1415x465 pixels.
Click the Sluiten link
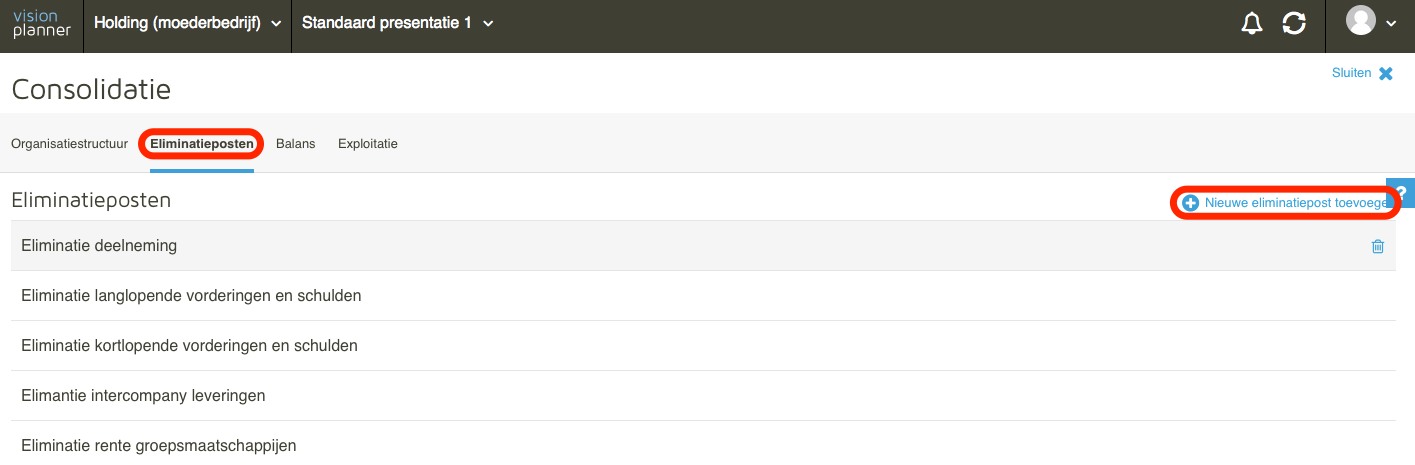pyautogui.click(x=1351, y=73)
